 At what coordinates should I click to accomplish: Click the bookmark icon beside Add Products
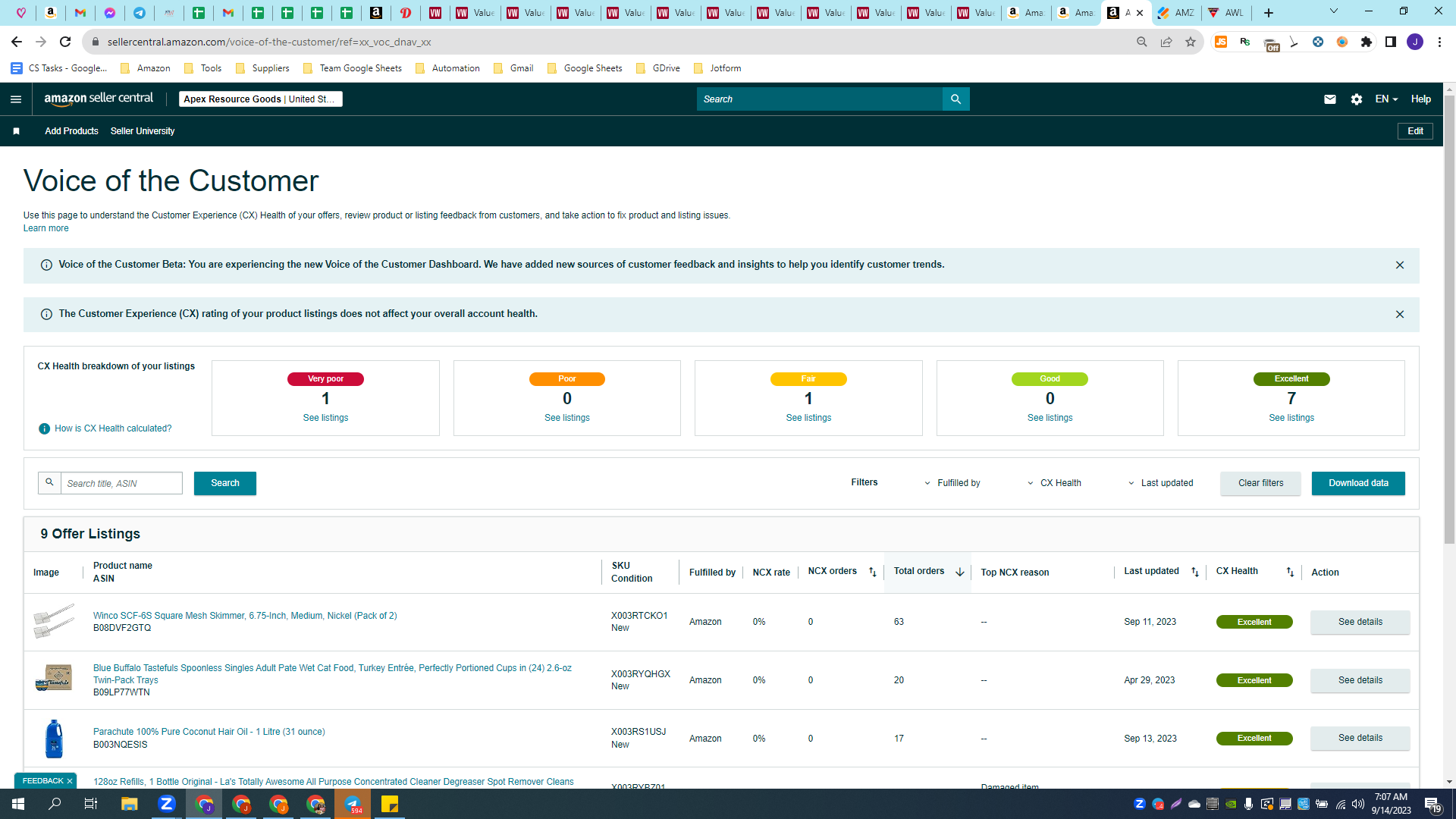[x=16, y=131]
